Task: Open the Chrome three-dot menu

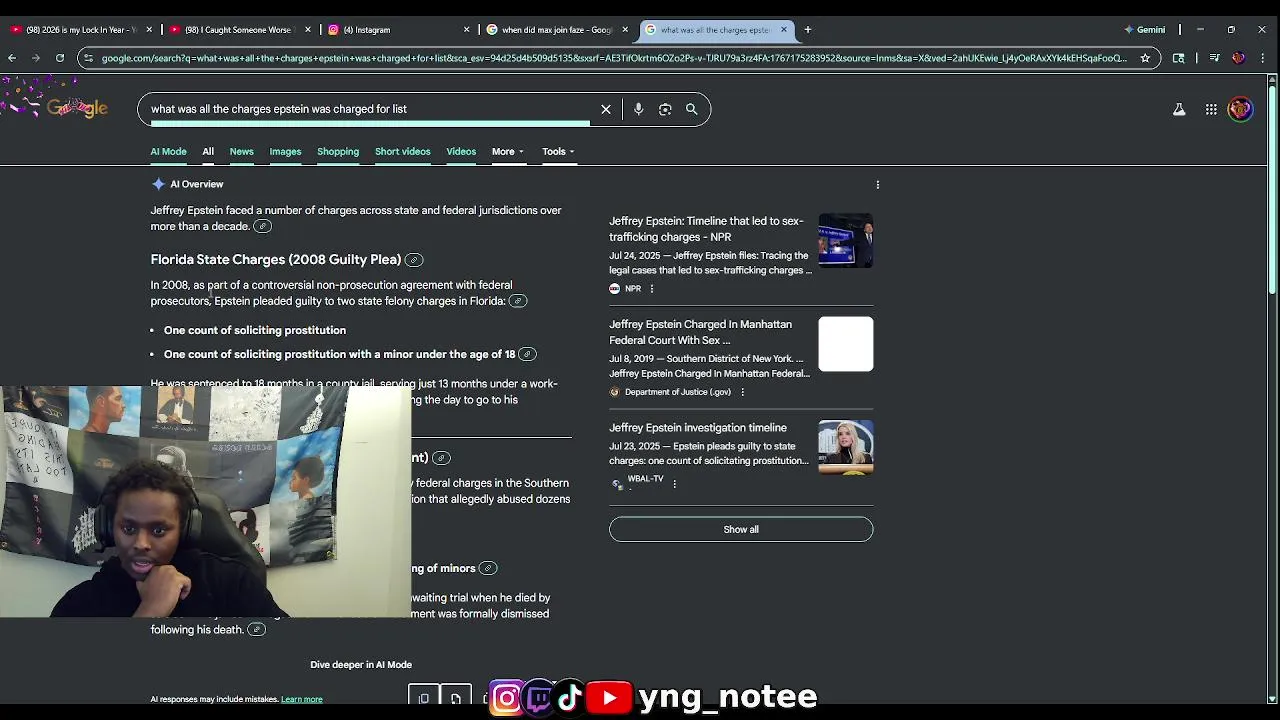Action: 1262,58
